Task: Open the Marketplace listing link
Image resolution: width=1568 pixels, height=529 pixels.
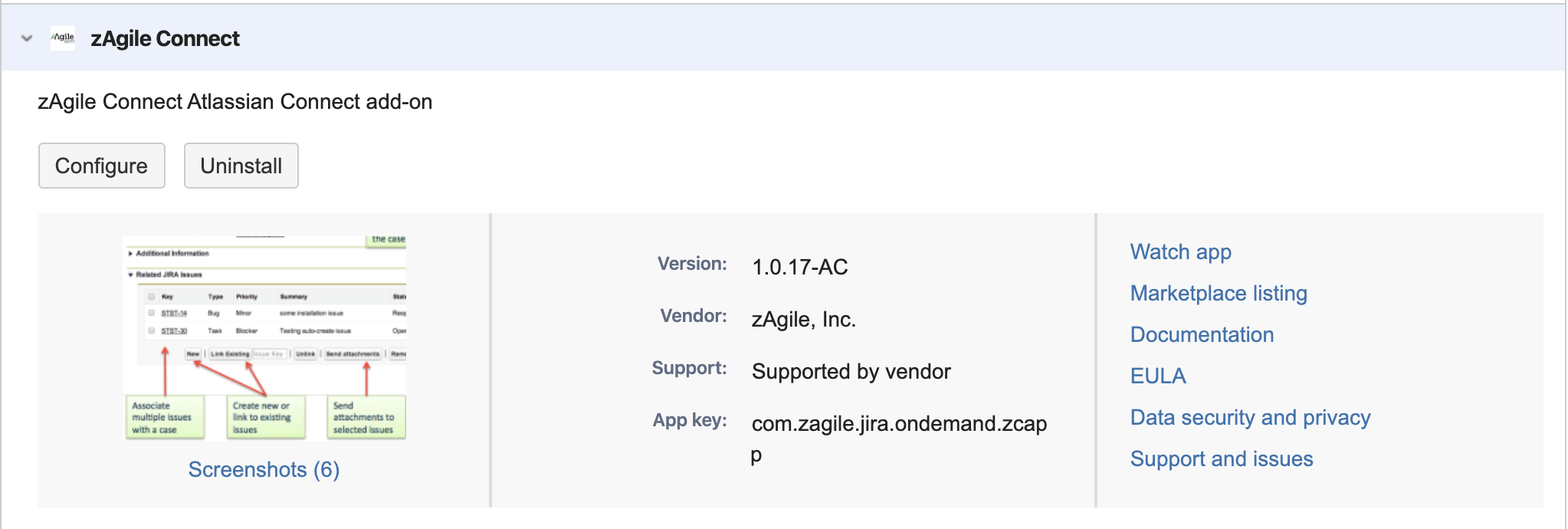Action: click(1218, 293)
